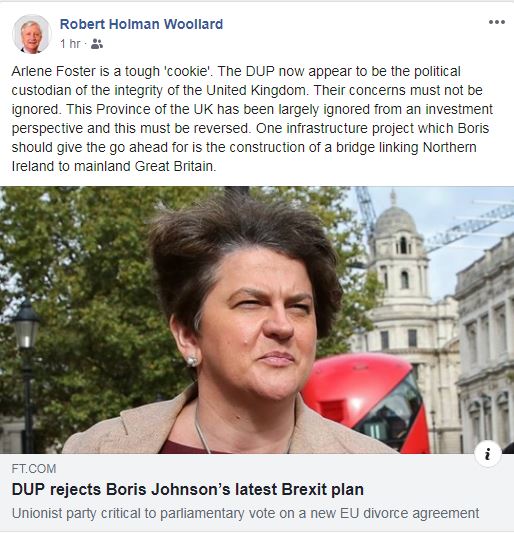The height and width of the screenshot is (533, 514).
Task: Open the 'DUP rejects Boris Johnson's latest Brexit plan' headline
Action: (x=188, y=489)
